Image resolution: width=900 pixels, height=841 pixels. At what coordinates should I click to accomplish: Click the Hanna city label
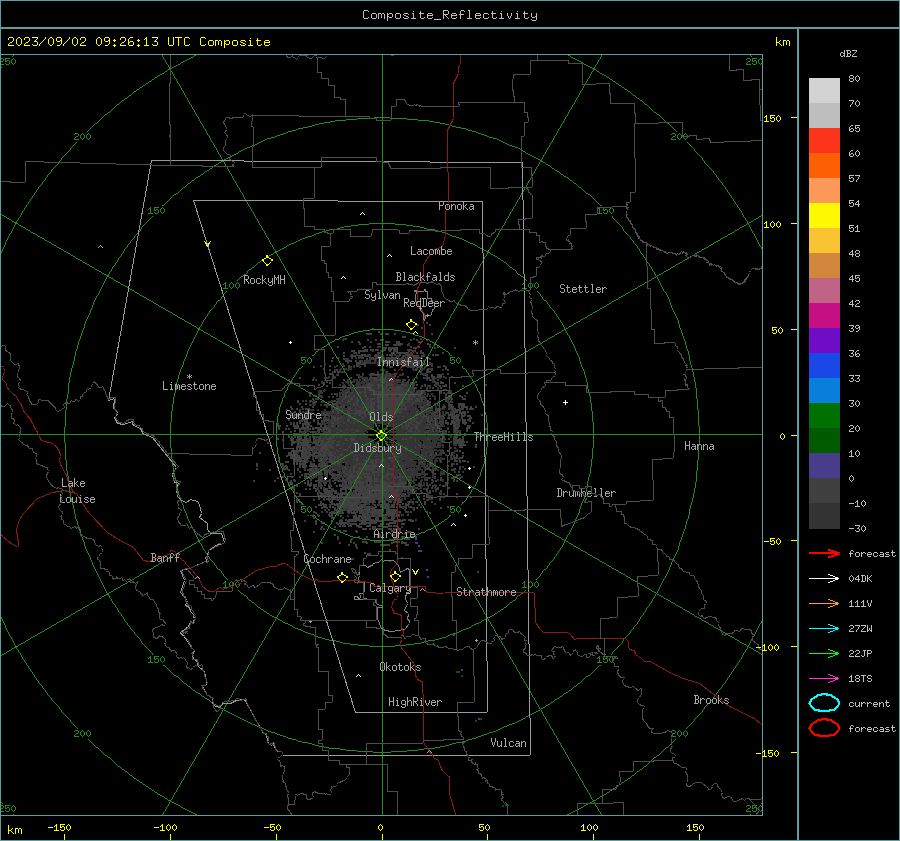point(699,446)
